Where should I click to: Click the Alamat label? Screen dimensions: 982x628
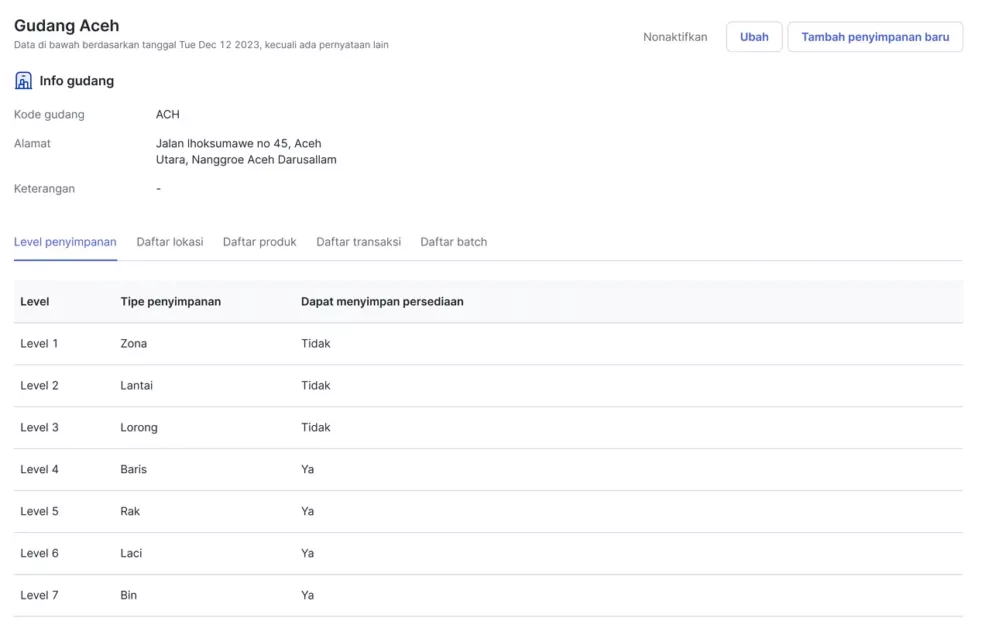[32, 143]
